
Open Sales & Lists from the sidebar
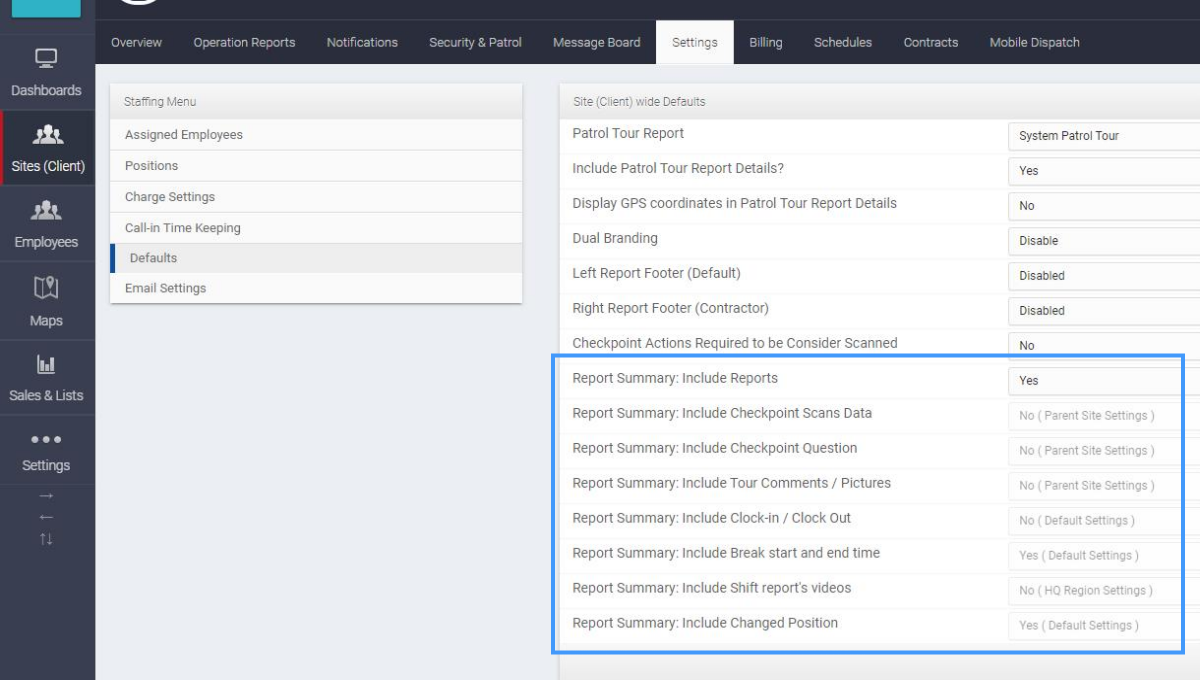(47, 377)
